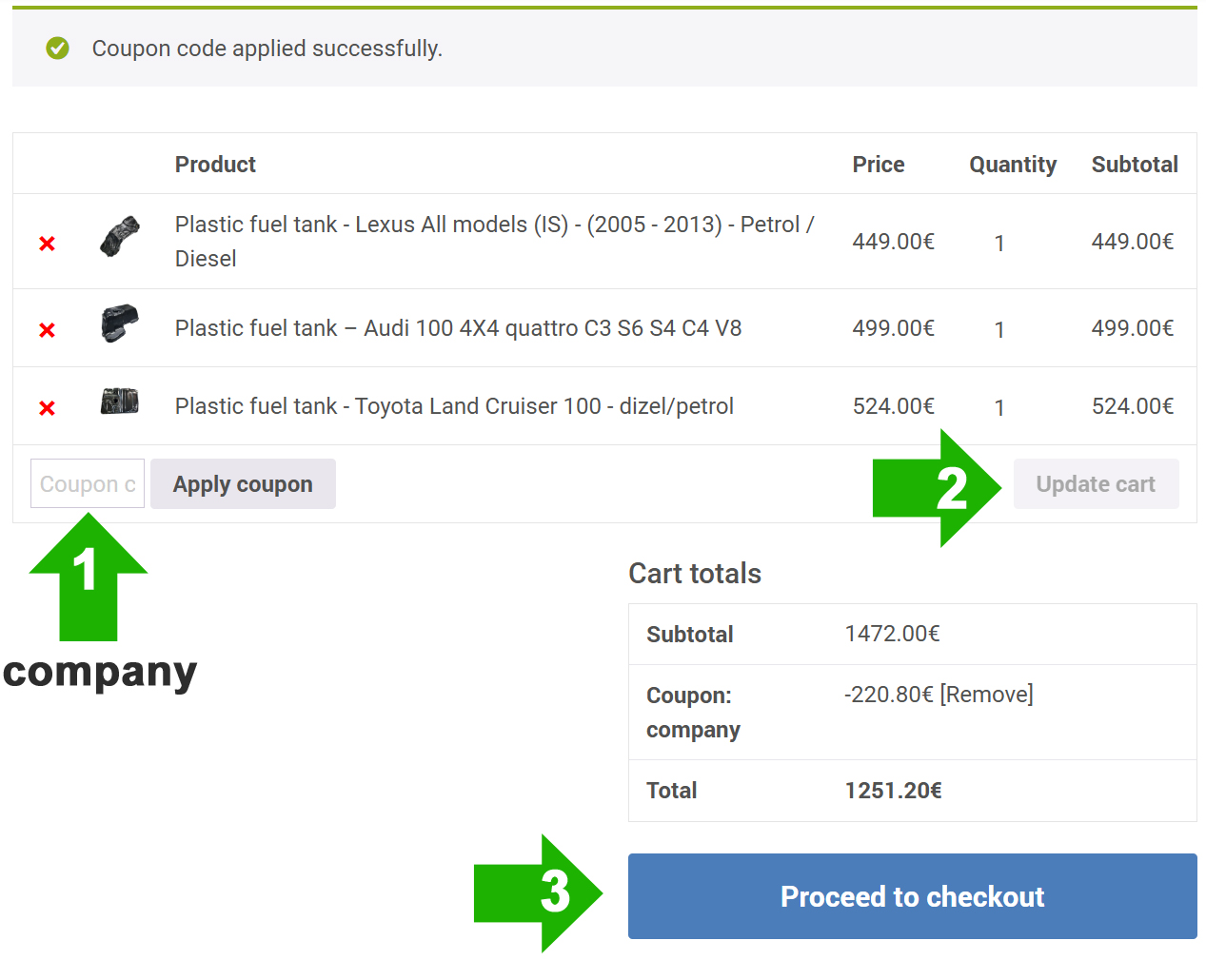
Task: Remove the Lexus fuel tank from cart
Action: (47, 244)
